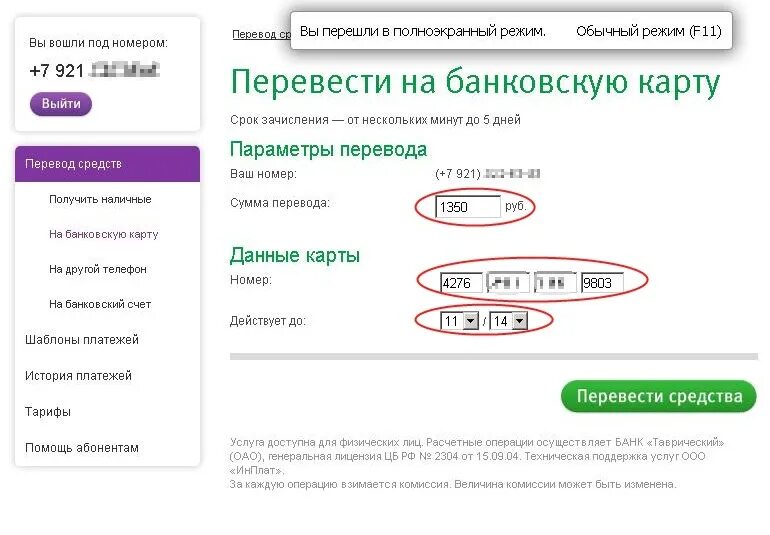Open Тарифы page
The width and height of the screenshot is (770, 535).
pyautogui.click(x=48, y=412)
